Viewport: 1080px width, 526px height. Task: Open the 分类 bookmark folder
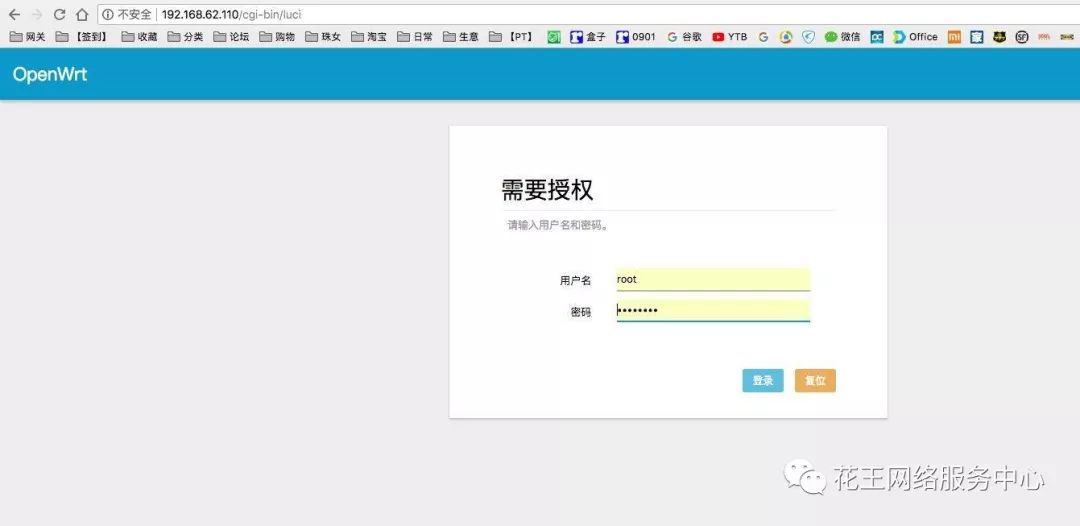[185, 37]
